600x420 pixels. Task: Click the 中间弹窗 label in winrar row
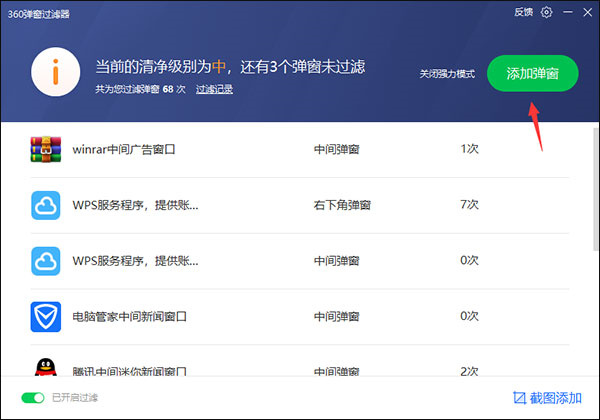click(x=336, y=149)
